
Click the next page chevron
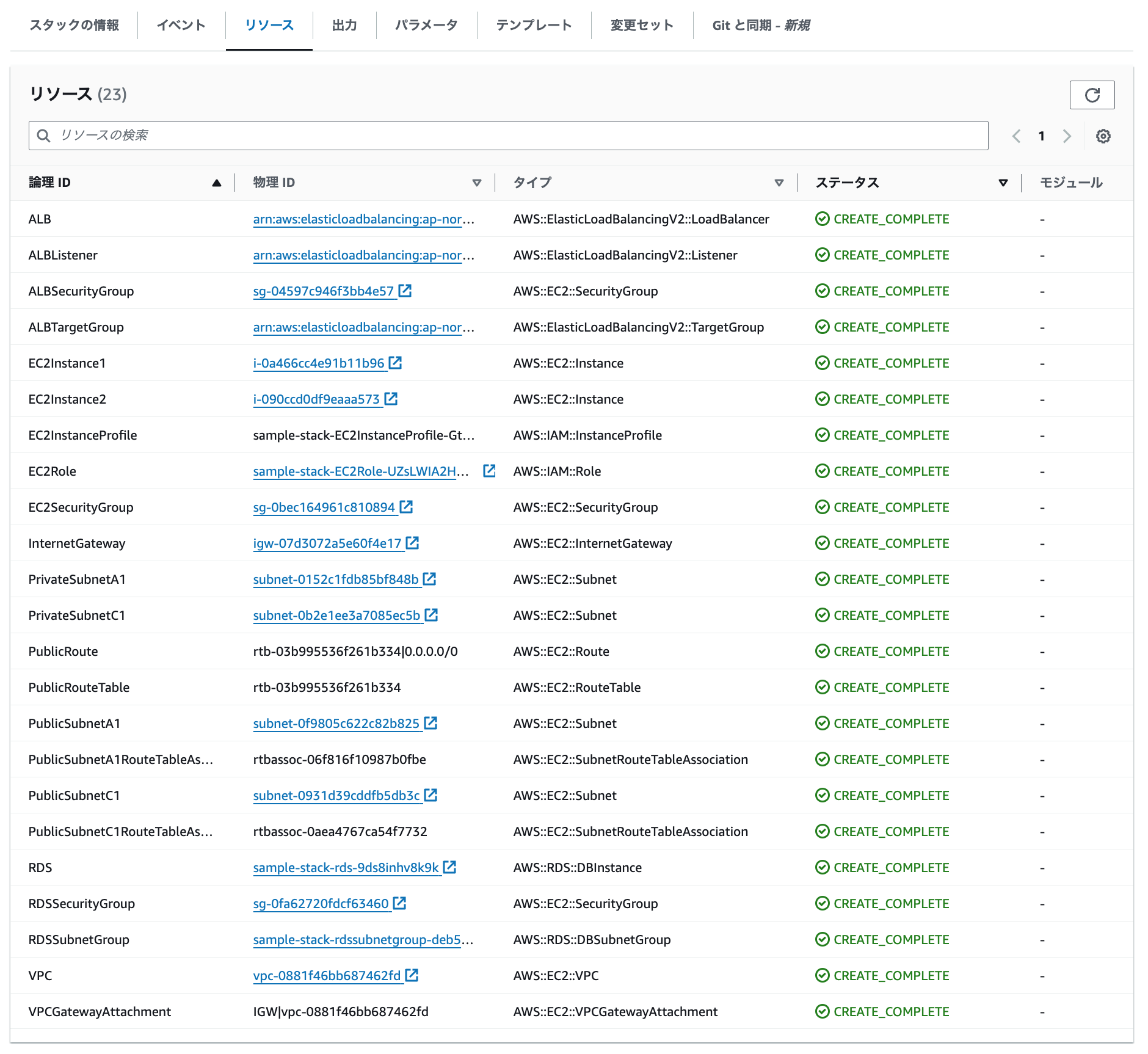pos(1067,136)
